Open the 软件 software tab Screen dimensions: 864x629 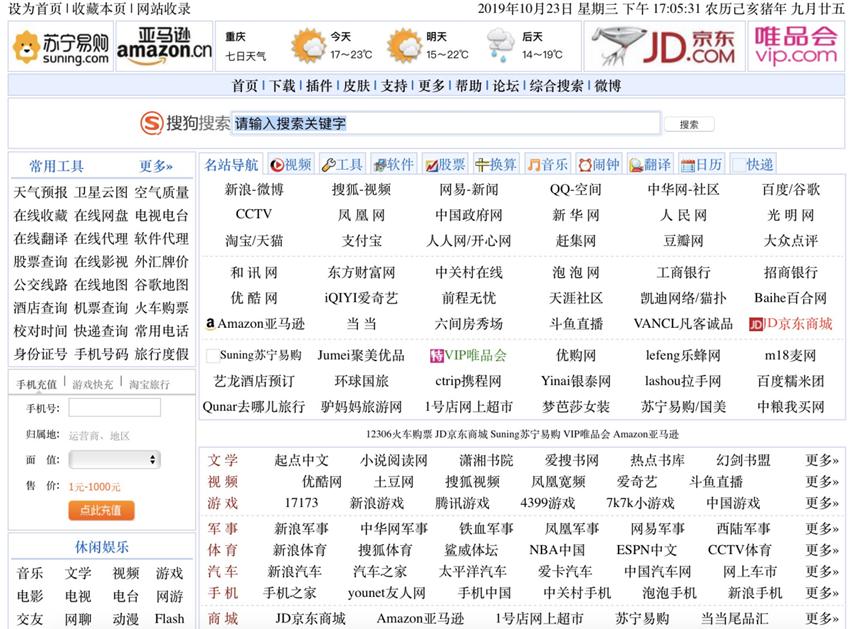pos(393,164)
